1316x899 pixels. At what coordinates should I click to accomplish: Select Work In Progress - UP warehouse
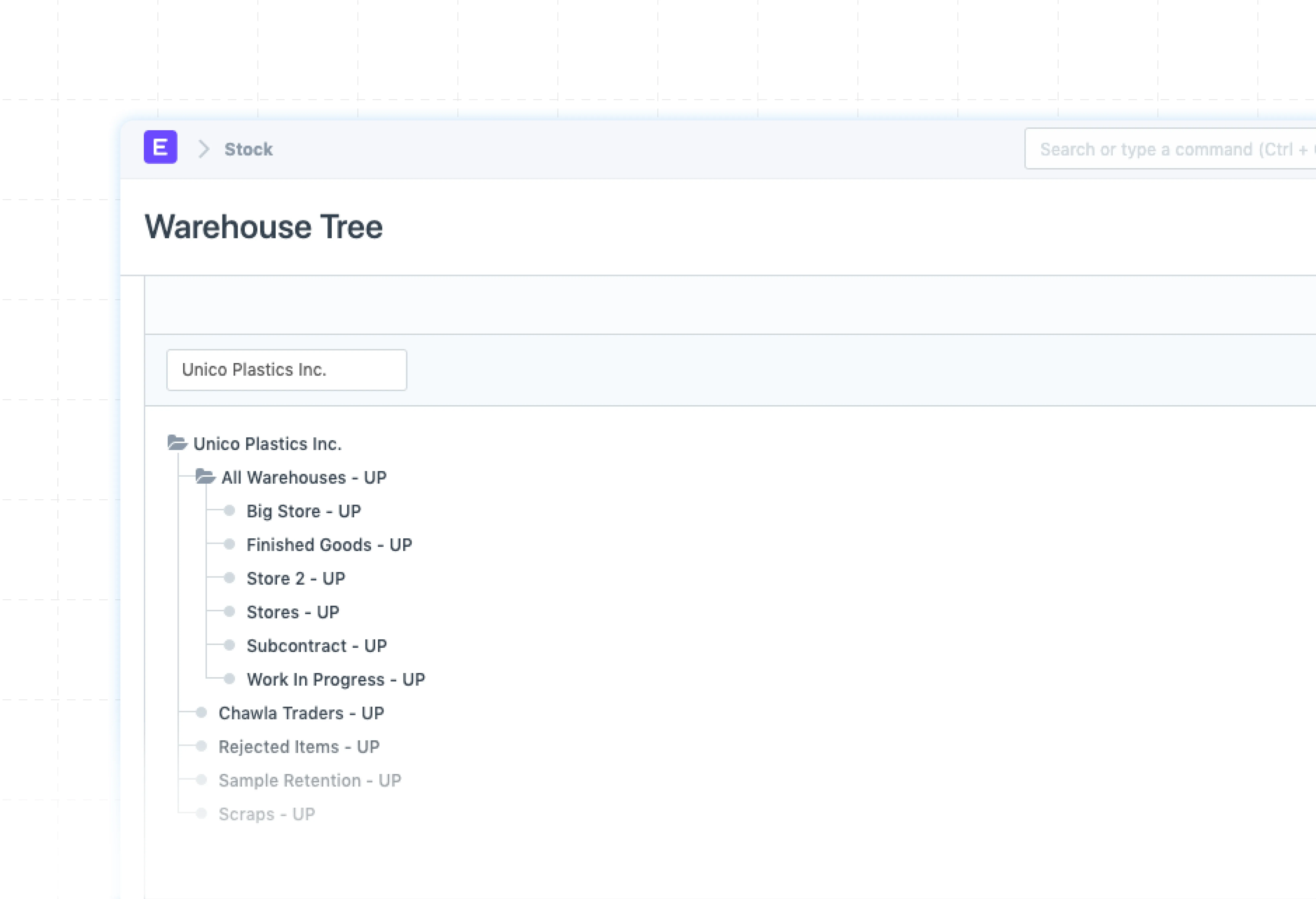336,679
